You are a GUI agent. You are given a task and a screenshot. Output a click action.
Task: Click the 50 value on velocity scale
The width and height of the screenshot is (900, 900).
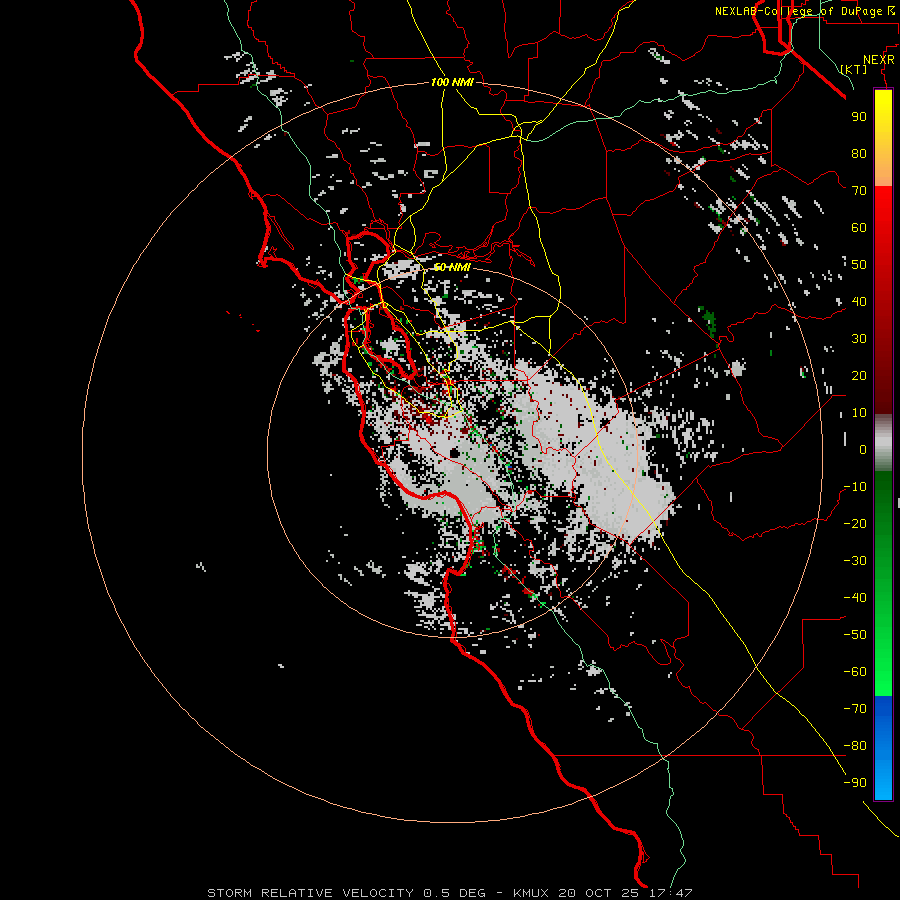pyautogui.click(x=859, y=265)
